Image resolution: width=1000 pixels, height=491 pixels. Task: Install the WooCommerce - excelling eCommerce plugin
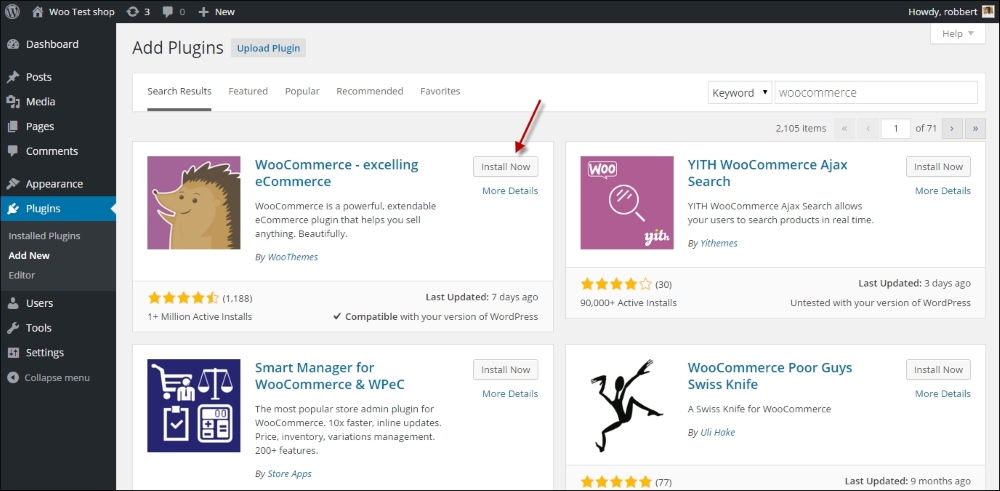505,167
